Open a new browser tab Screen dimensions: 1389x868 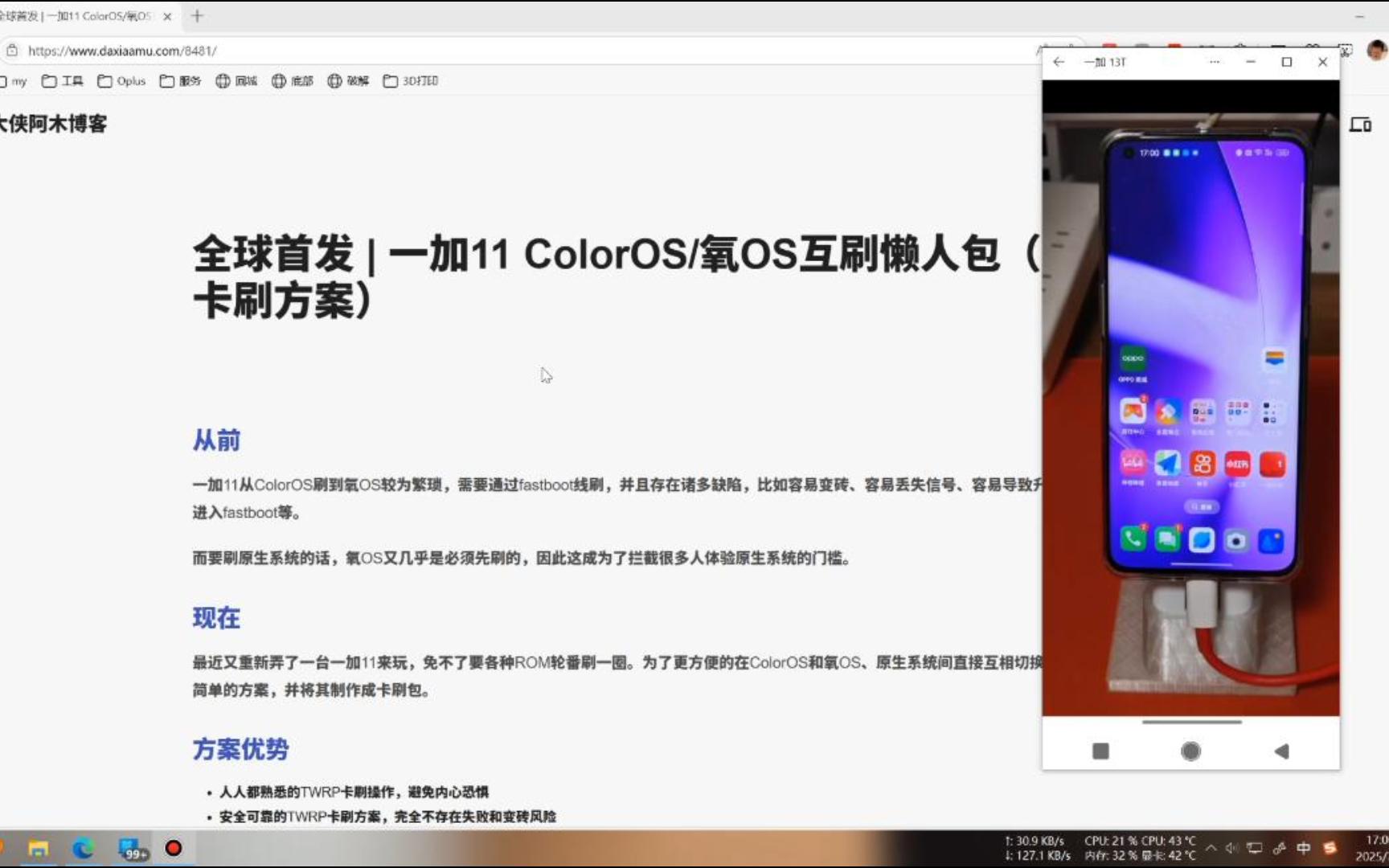click(x=197, y=16)
